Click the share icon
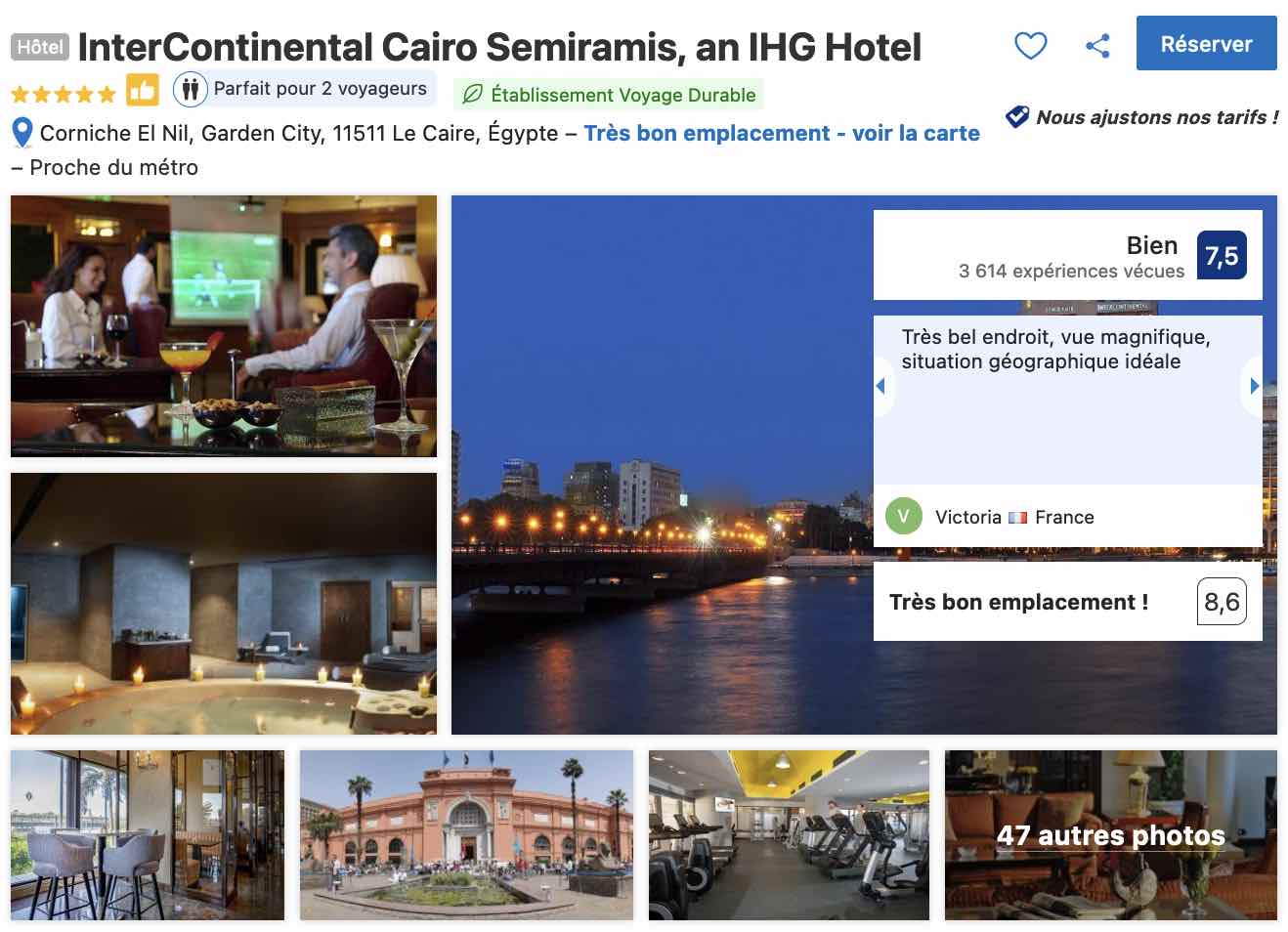Screen dimensions: 1288x932 [x=1097, y=45]
